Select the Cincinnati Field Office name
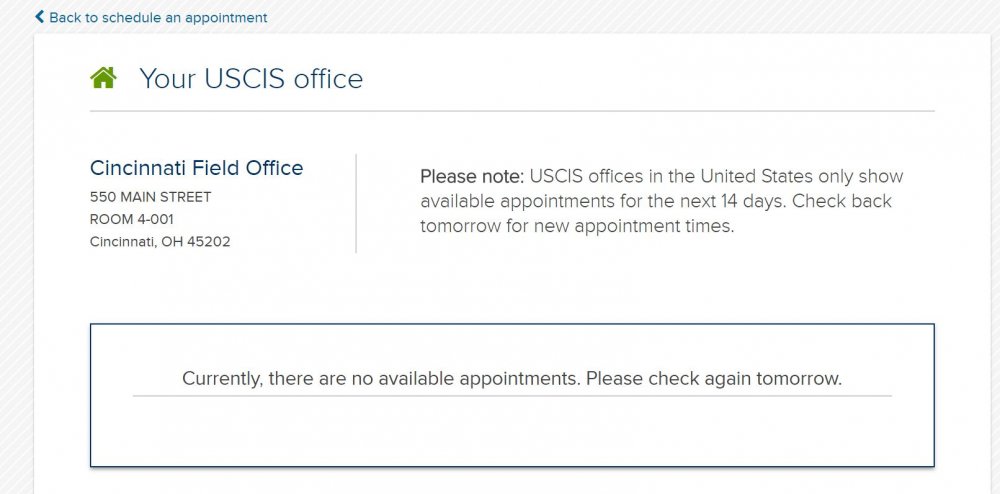1000x494 pixels. [196, 168]
